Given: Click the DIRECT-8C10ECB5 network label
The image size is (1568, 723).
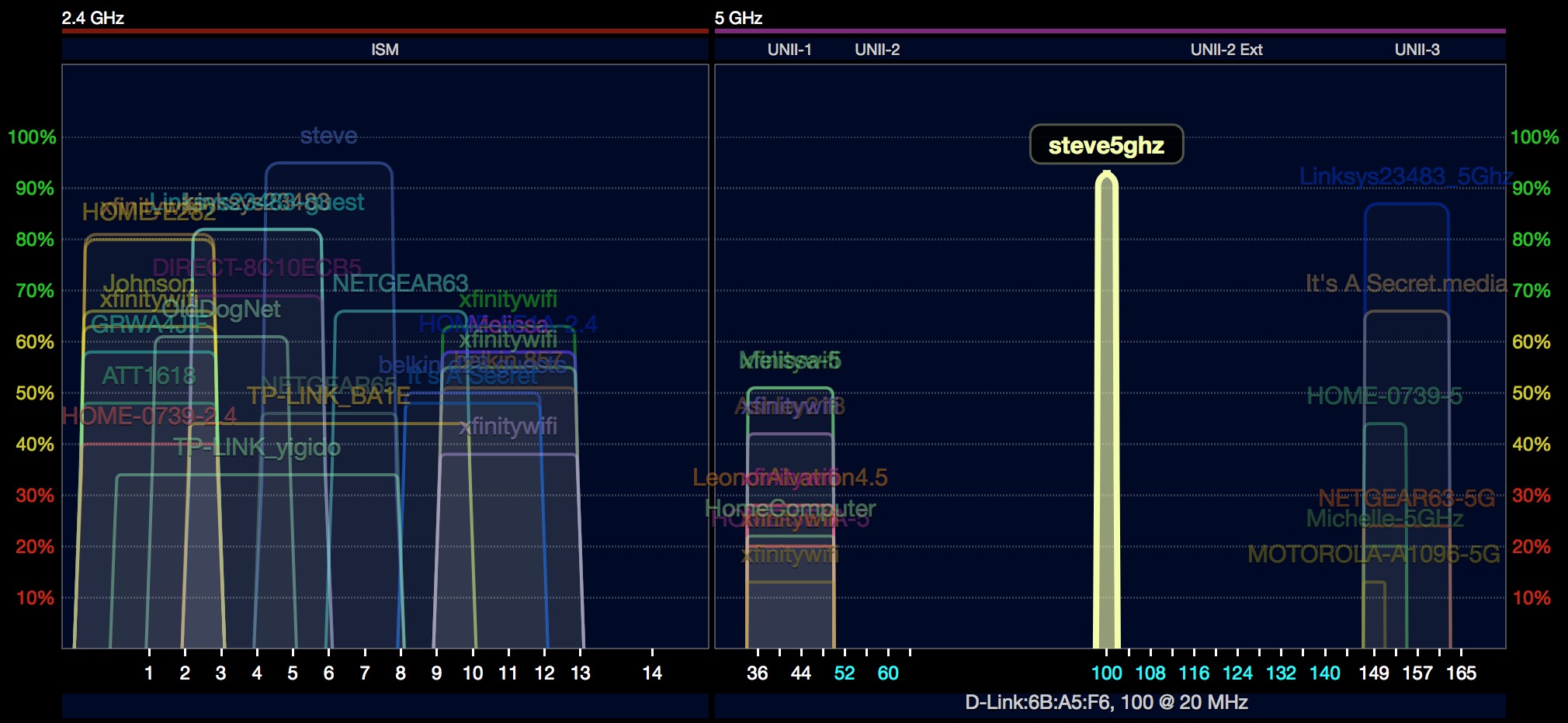Looking at the screenshot, I should (257, 268).
